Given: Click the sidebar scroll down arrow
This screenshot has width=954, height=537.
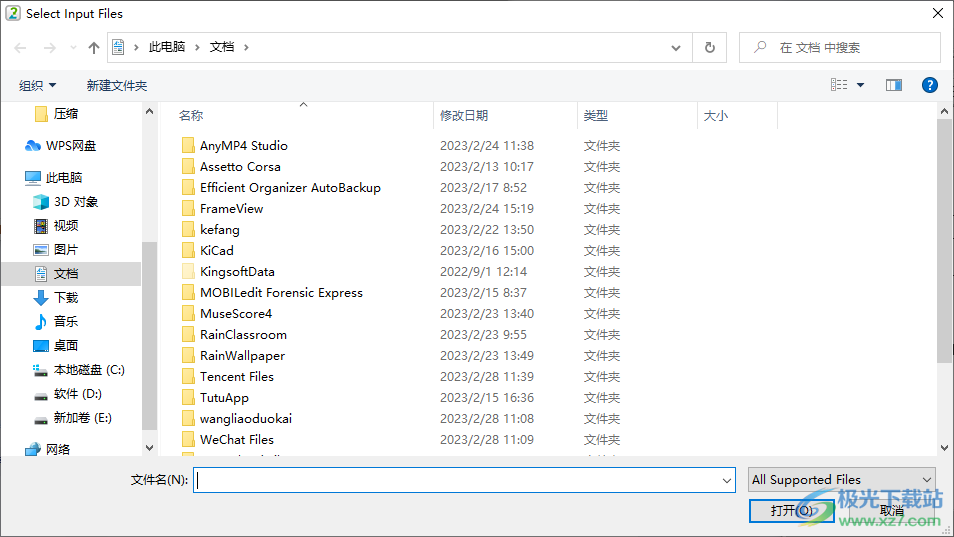Looking at the screenshot, I should click(150, 448).
